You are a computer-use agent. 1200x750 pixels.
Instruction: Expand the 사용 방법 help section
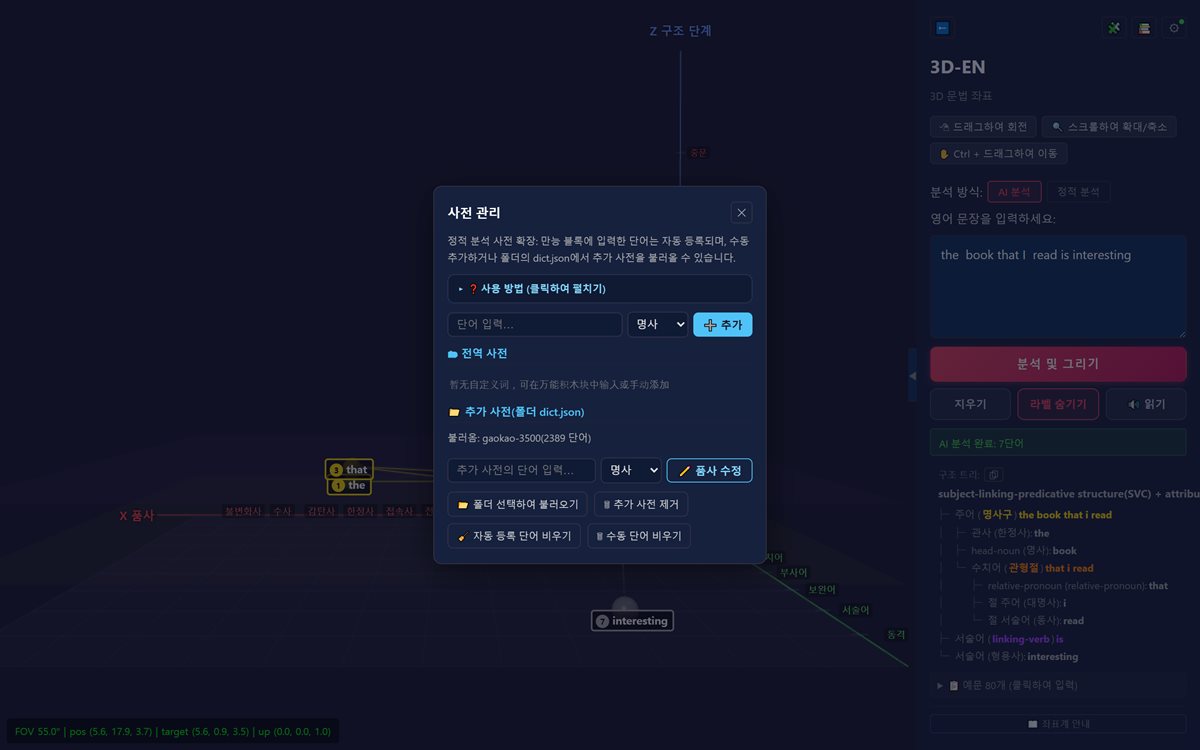tap(600, 289)
